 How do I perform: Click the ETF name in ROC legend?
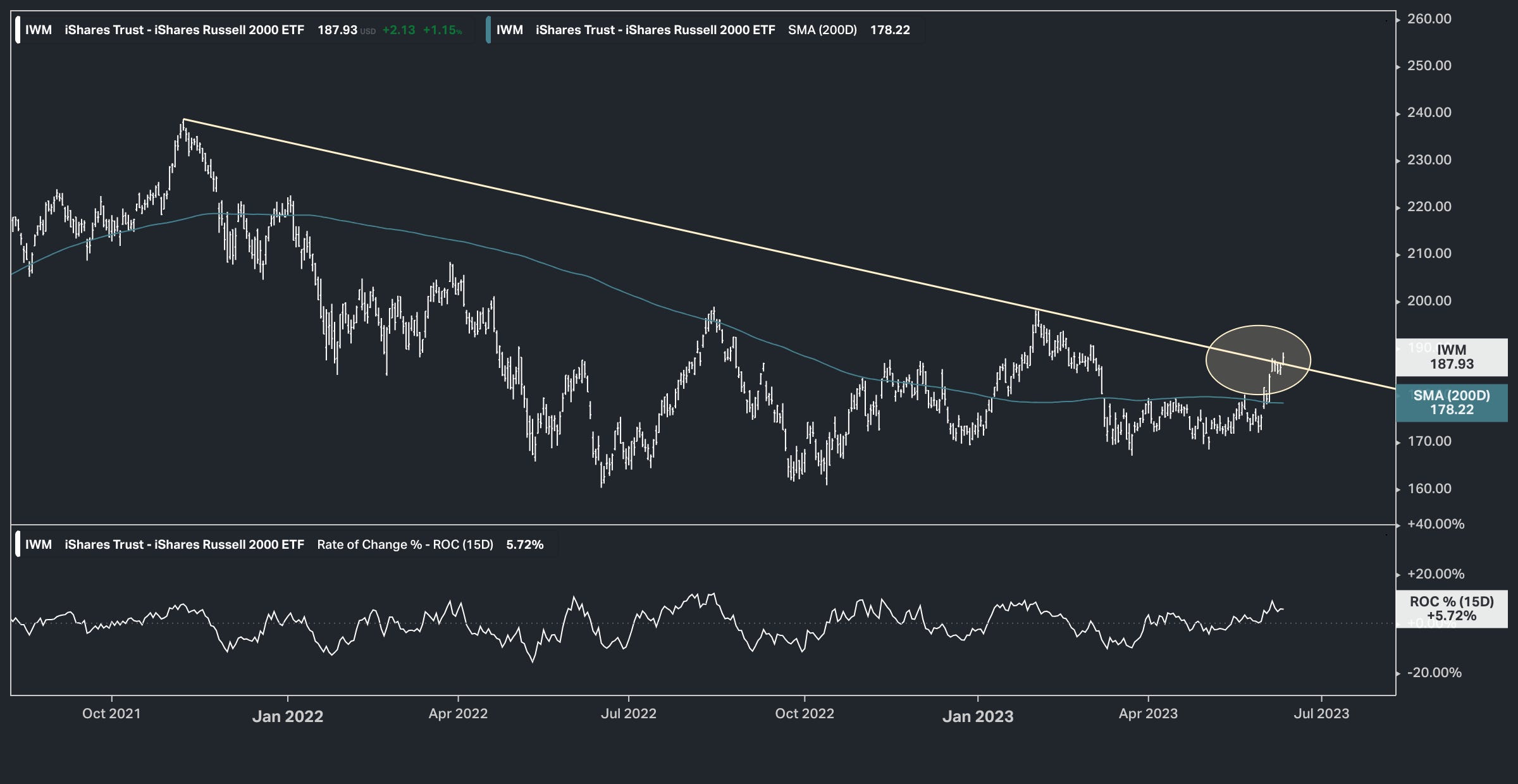pyautogui.click(x=184, y=544)
